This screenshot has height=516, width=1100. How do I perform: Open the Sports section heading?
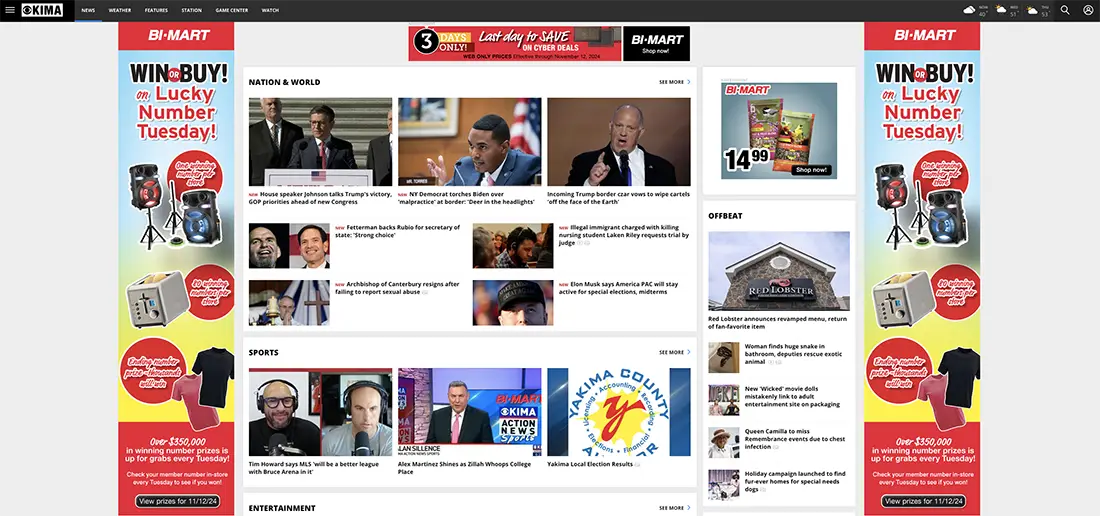[x=263, y=352]
